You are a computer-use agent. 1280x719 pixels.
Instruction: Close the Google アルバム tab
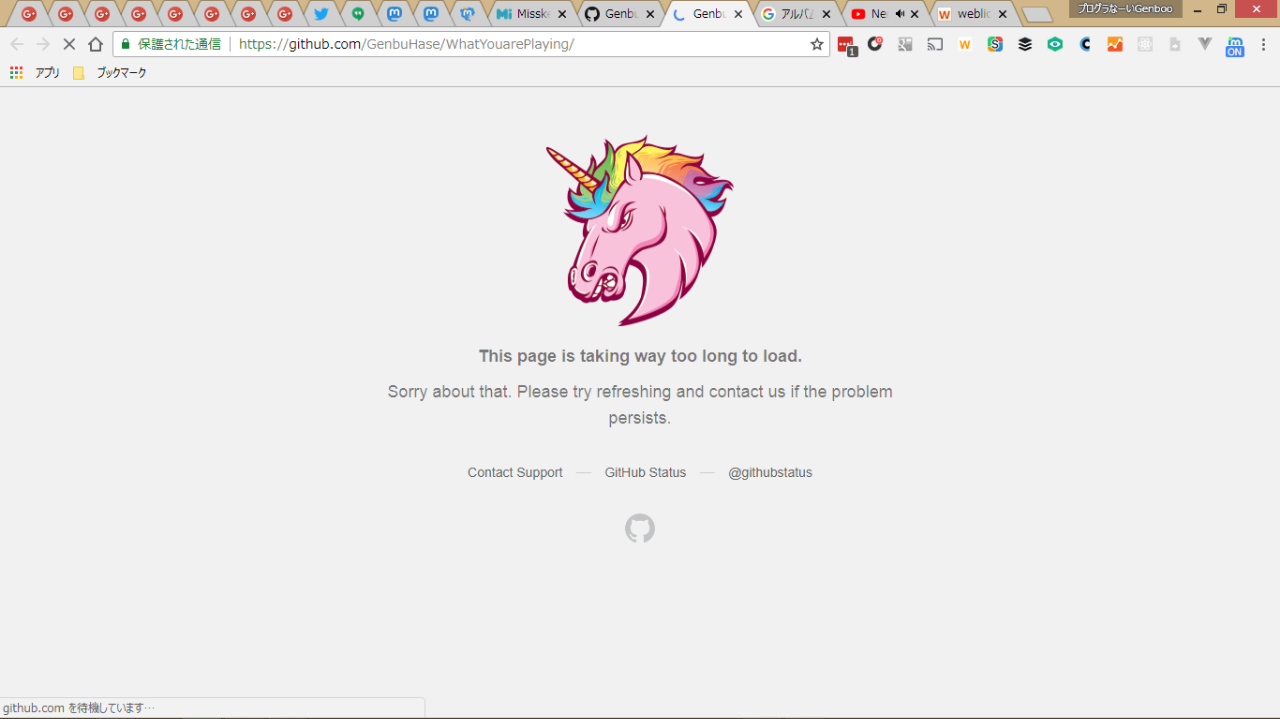click(826, 14)
